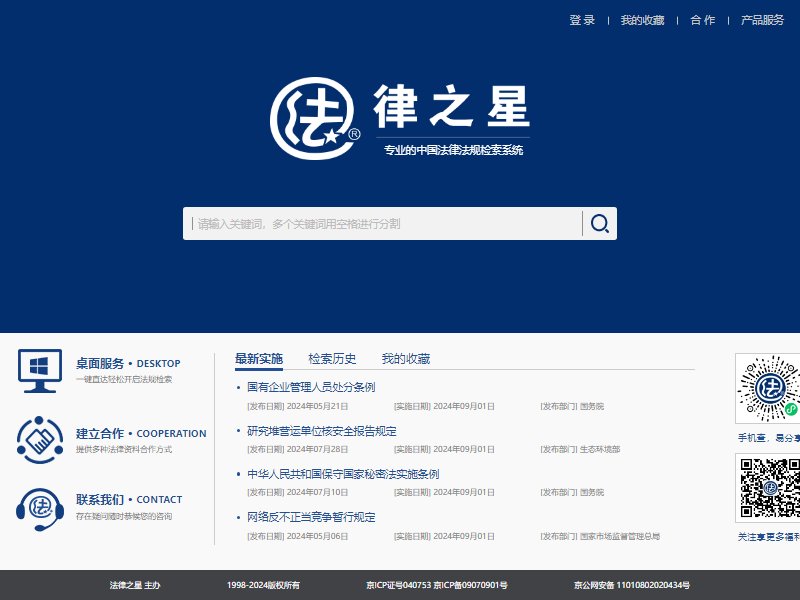Click issuing department 国家市场监督管理总局

click(x=620, y=536)
